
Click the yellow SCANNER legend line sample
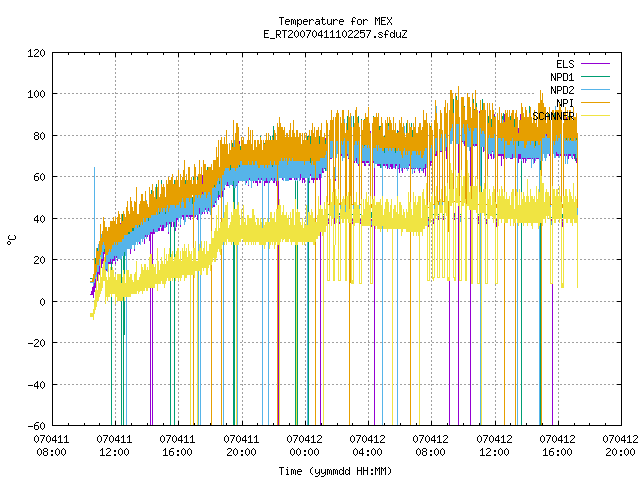596,116
